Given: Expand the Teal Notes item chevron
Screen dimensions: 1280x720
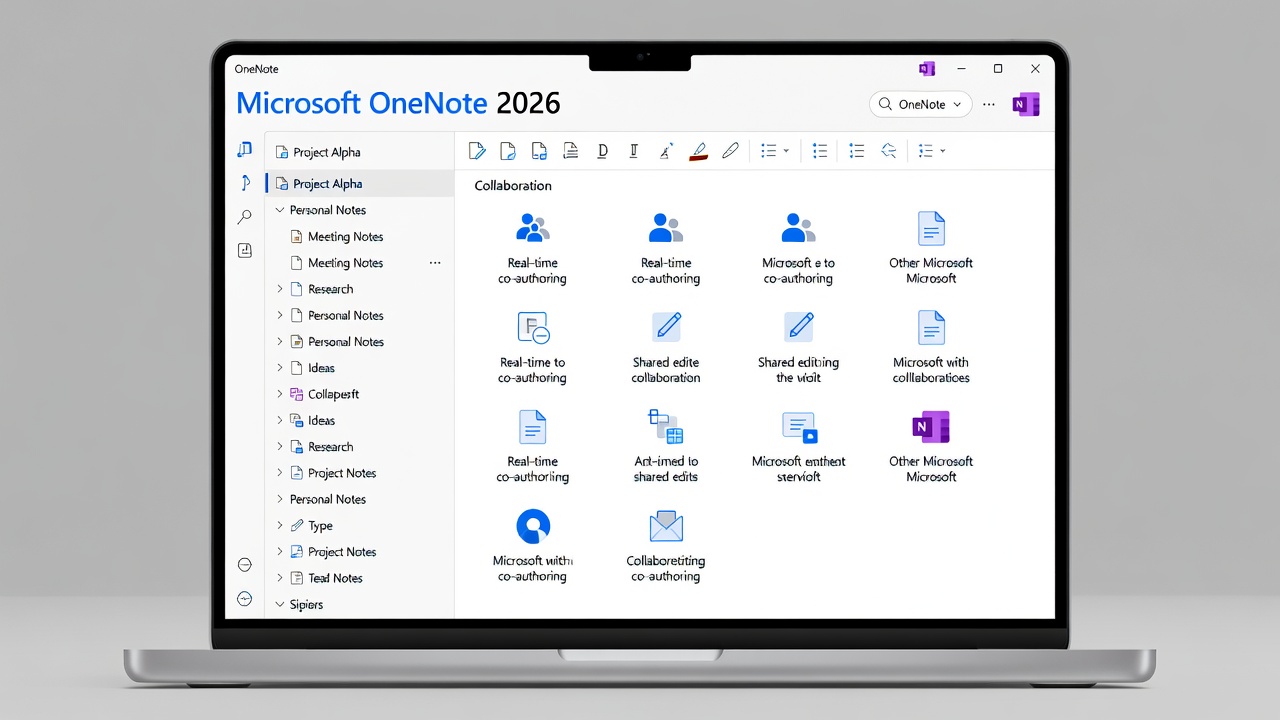Looking at the screenshot, I should click(280, 578).
